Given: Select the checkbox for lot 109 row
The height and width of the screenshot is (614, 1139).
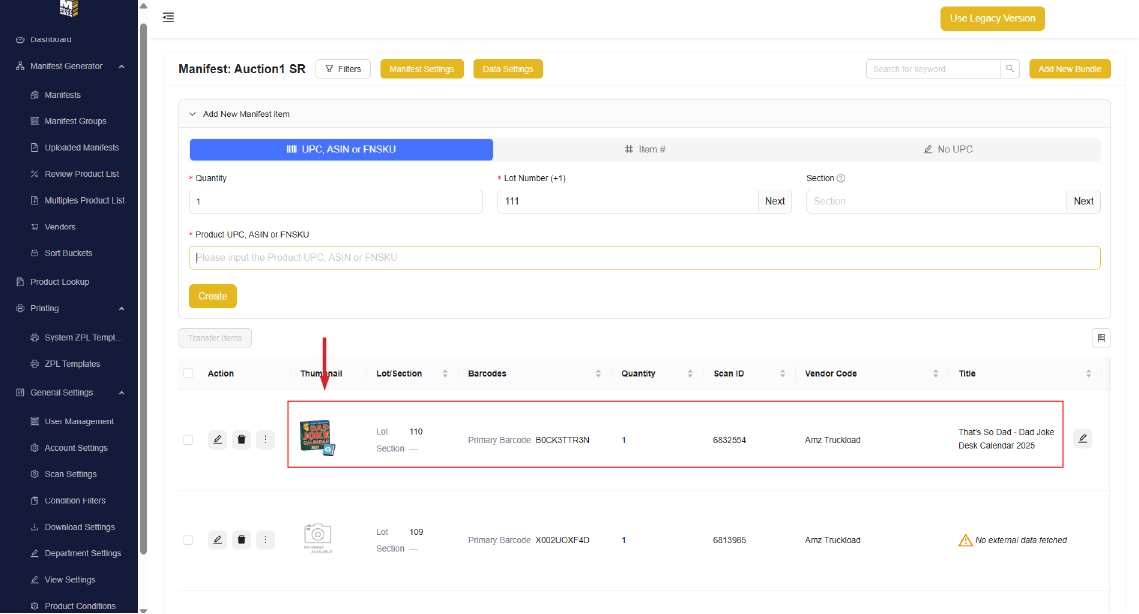Looking at the screenshot, I should pos(188,540).
